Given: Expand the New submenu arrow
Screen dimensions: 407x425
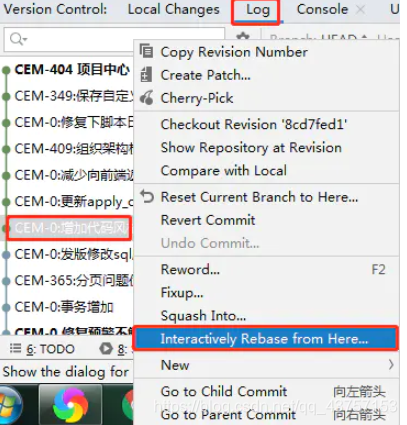Looking at the screenshot, I should [391, 365].
